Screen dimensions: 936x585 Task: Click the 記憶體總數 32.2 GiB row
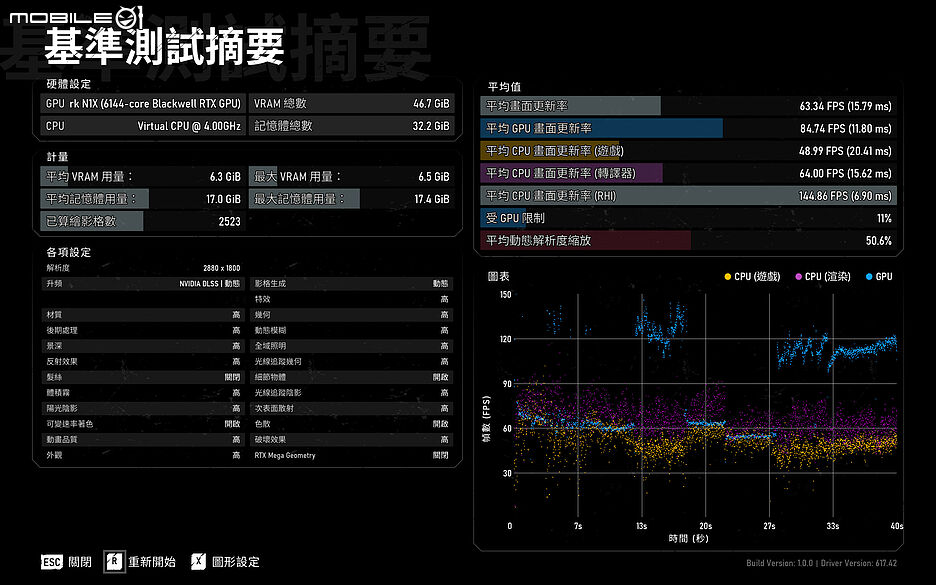click(352, 126)
